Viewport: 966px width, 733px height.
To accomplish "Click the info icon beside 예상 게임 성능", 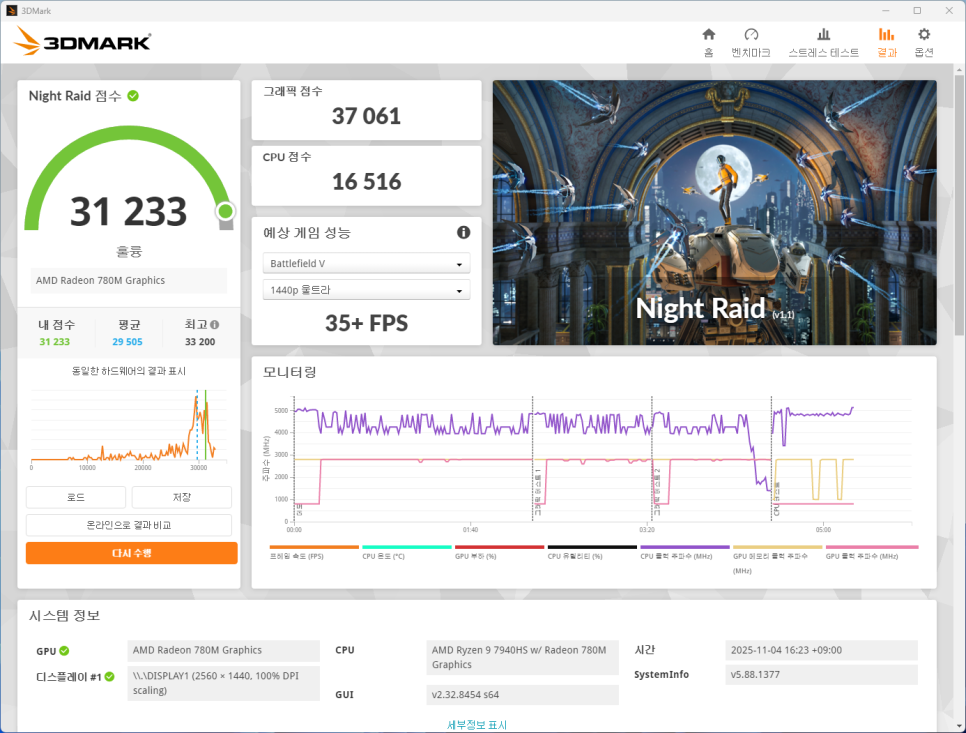I will pyautogui.click(x=463, y=232).
